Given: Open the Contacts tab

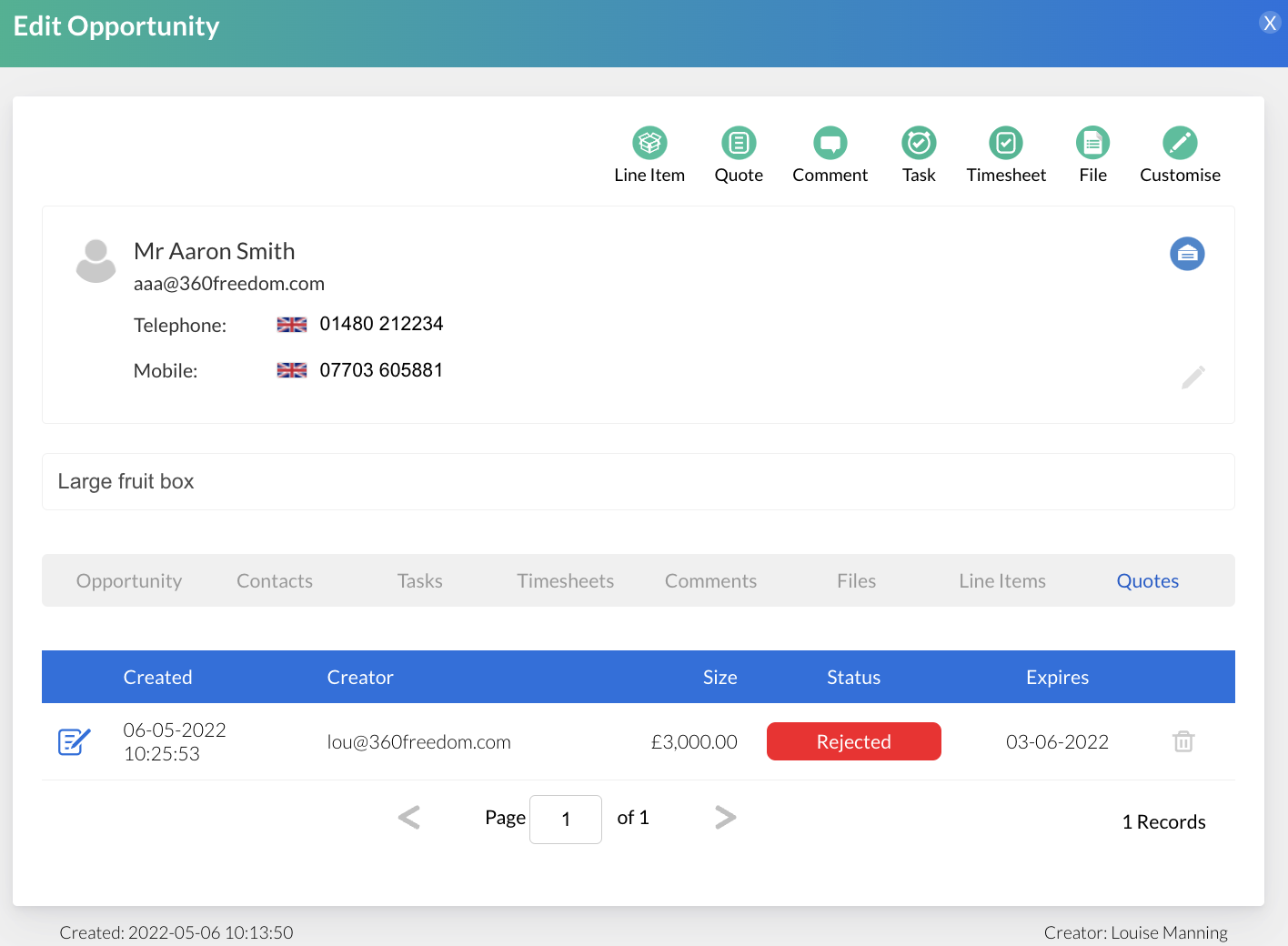Looking at the screenshot, I should pos(275,581).
